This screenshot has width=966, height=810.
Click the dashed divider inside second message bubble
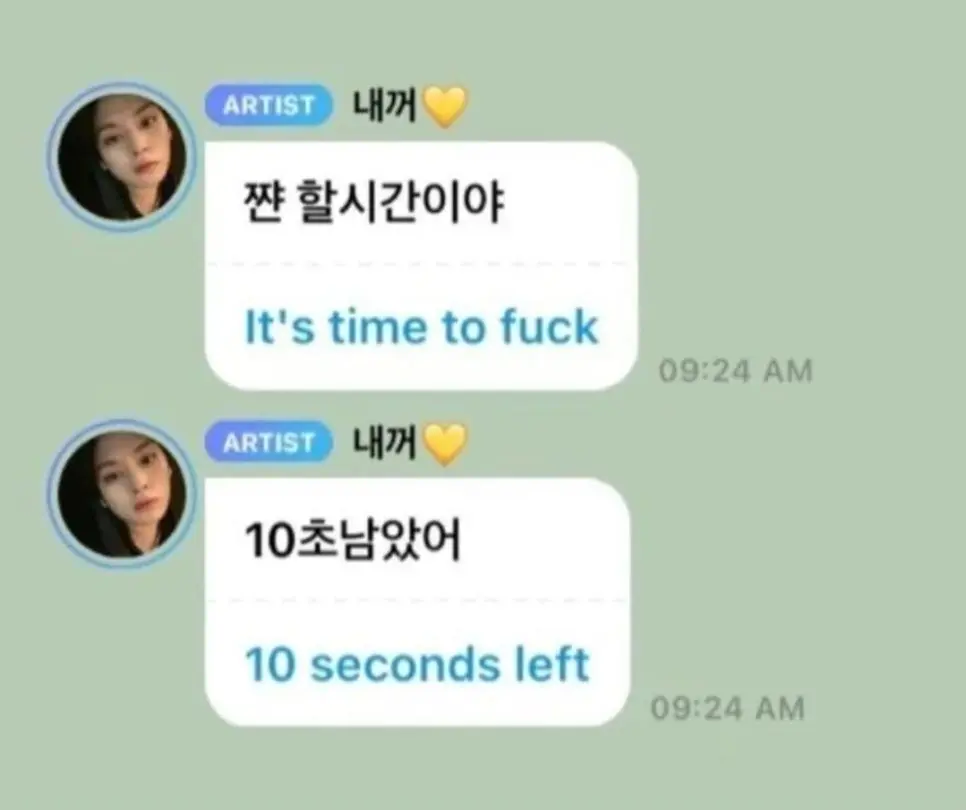(417, 599)
